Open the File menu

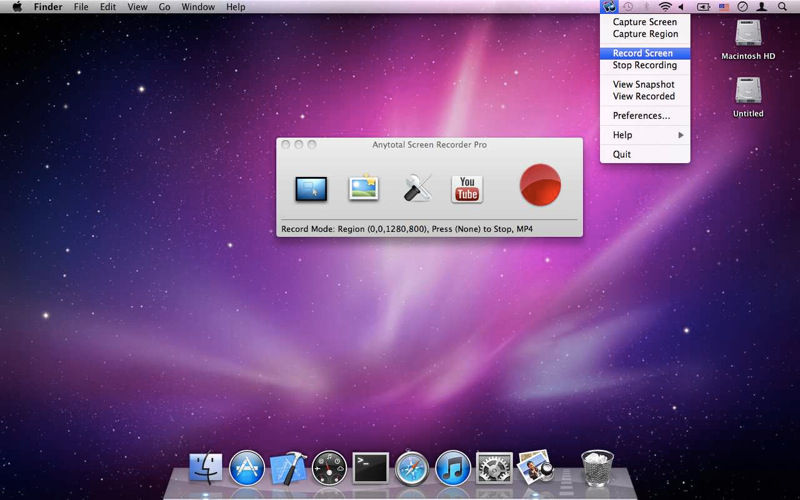tap(81, 7)
